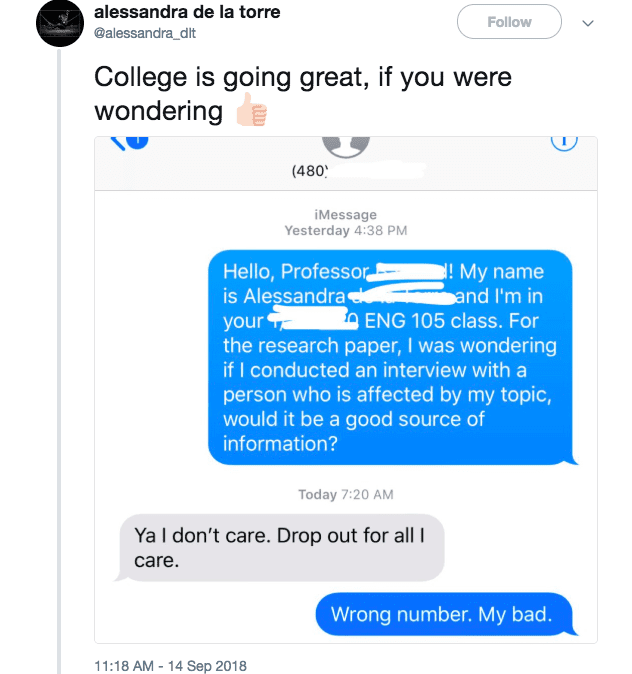Click the (480) phone number label
This screenshot has height=674, width=632.
[310, 171]
